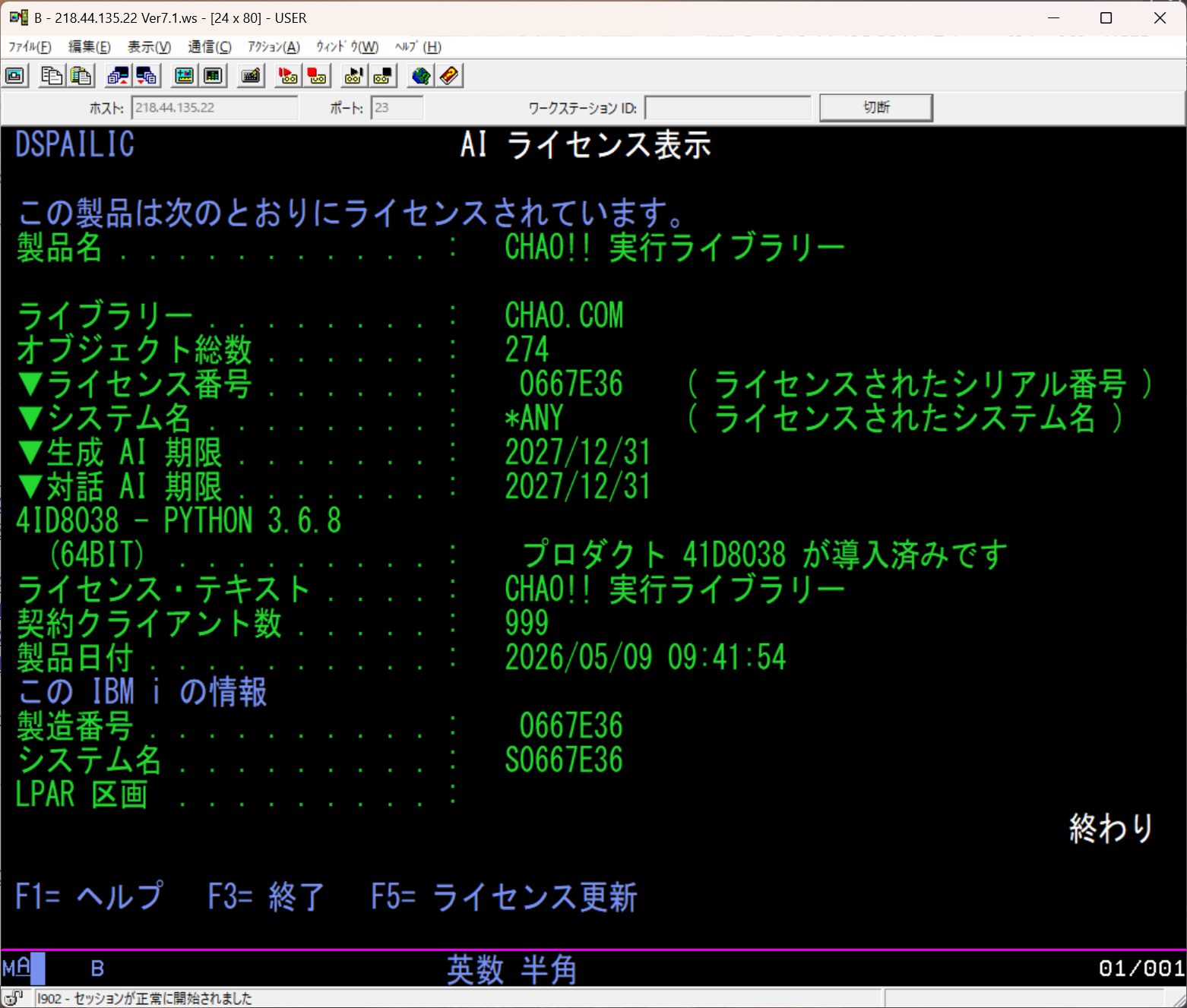The width and height of the screenshot is (1187, 1008).
Task: Click the MA status indicator in operator area
Action: pos(17,969)
